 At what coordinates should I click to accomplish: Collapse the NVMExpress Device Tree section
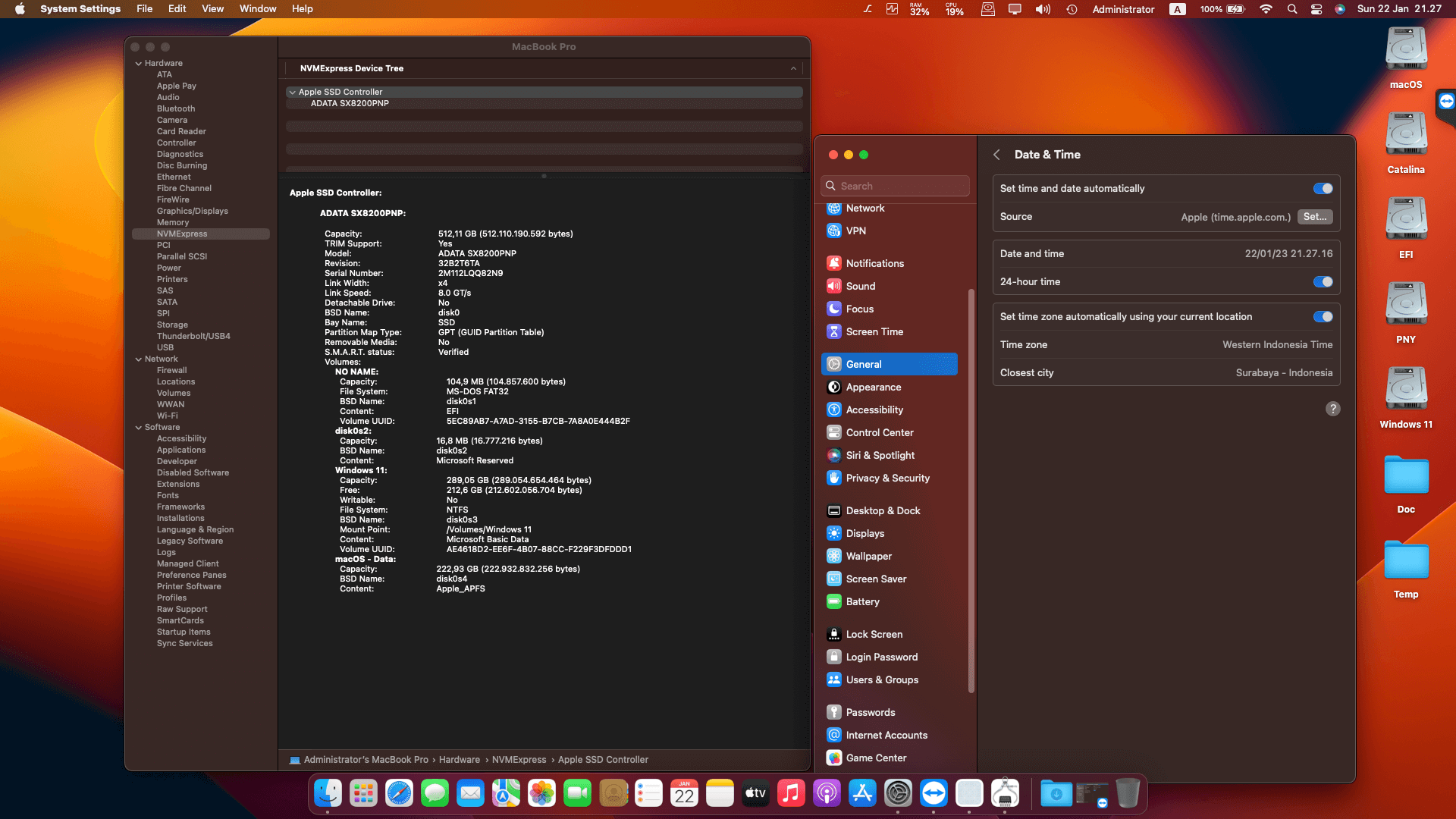793,68
